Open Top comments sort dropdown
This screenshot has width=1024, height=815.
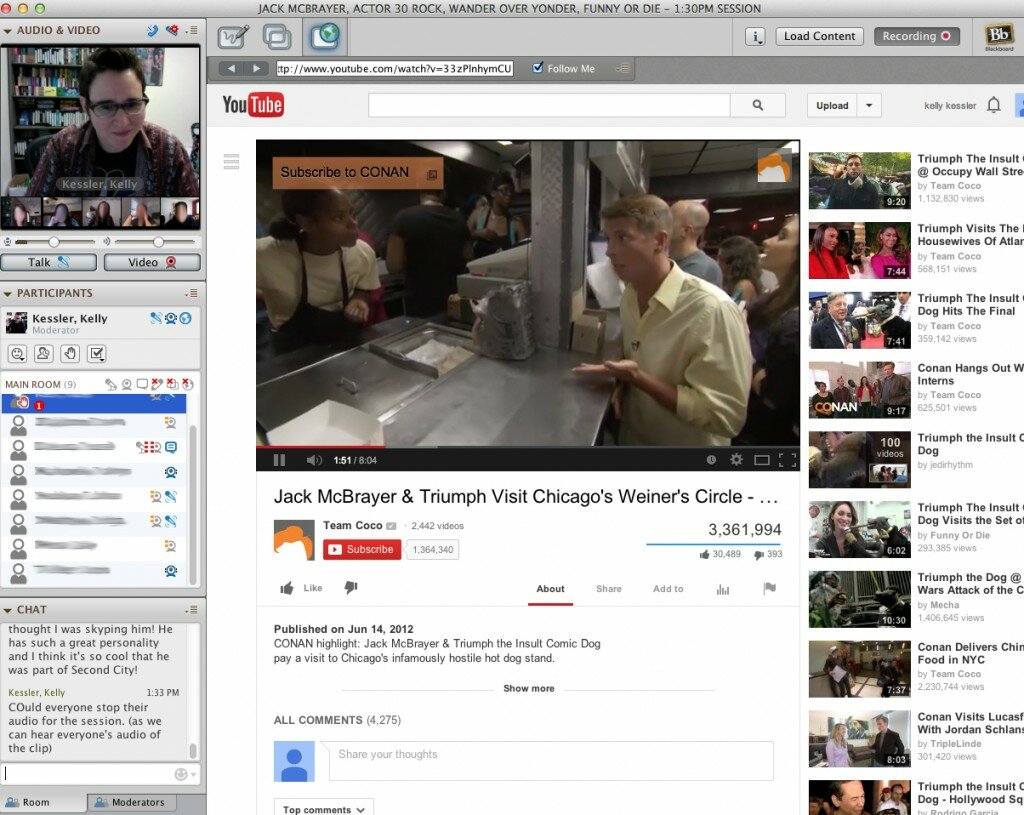[324, 808]
